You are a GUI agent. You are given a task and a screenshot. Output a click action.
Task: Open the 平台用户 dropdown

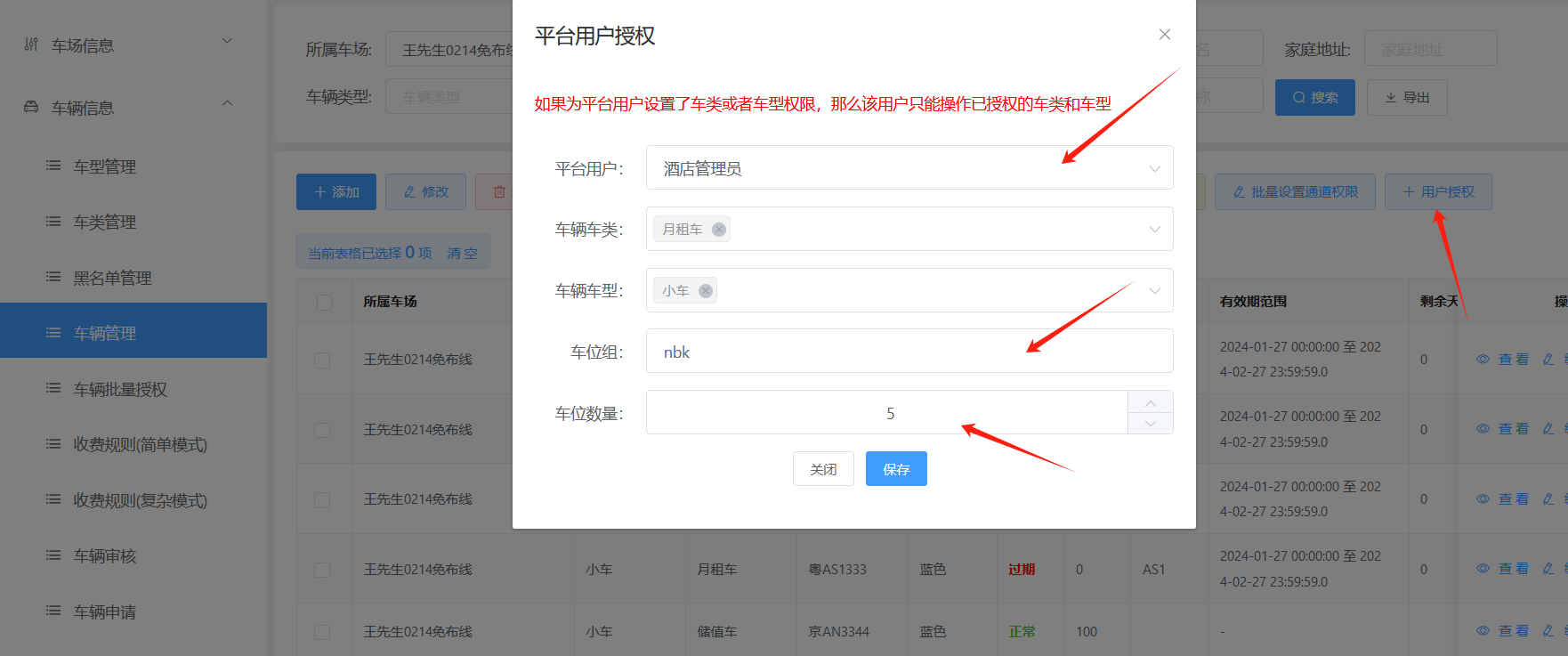click(x=909, y=167)
